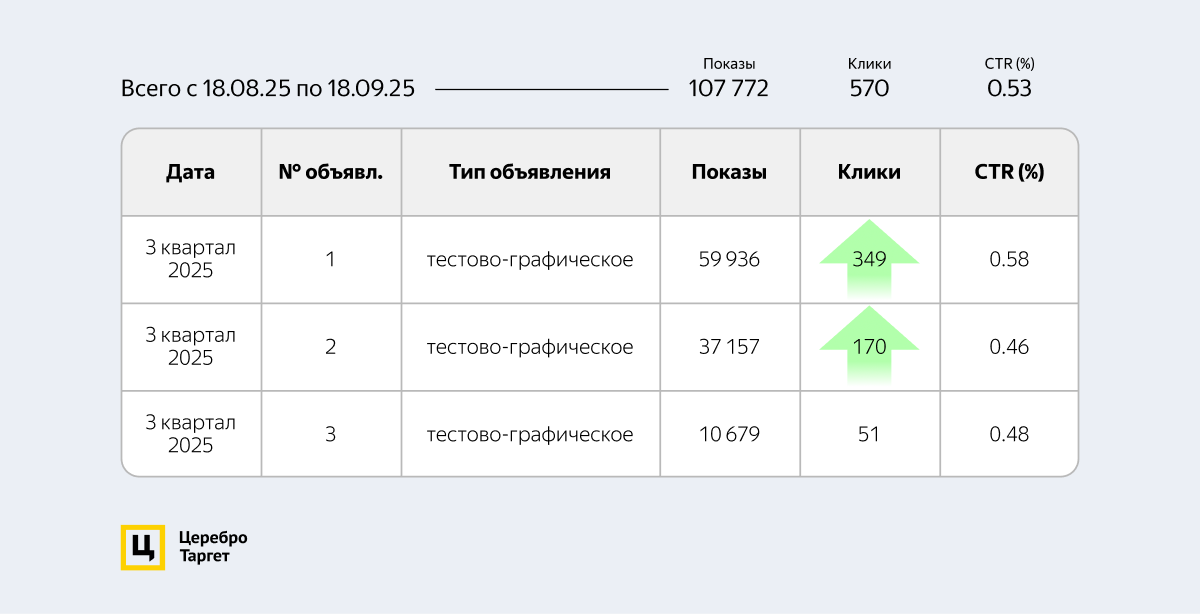The height and width of the screenshot is (614, 1200).
Task: Click the Тип объявления column header
Action: 530,172
